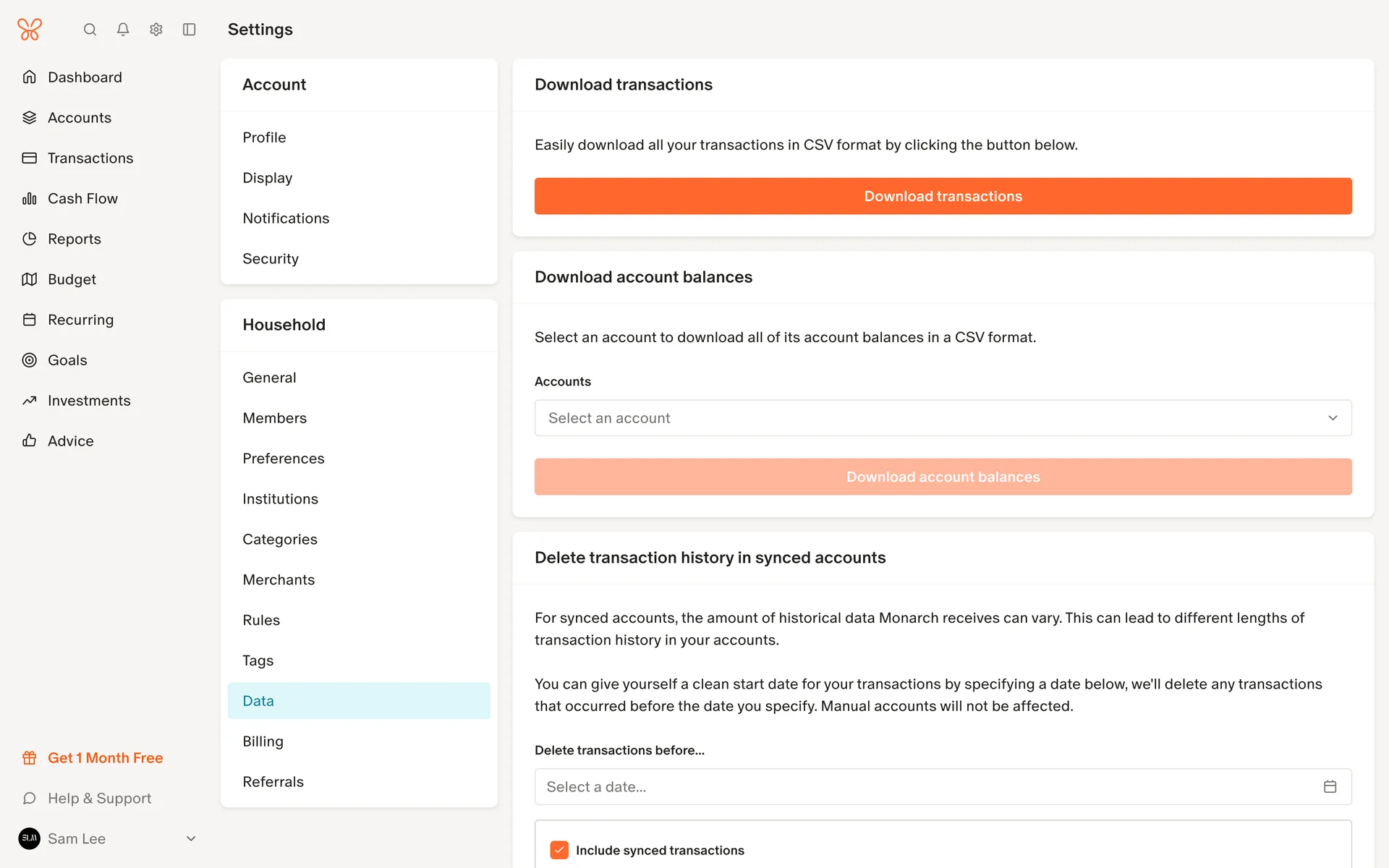Screen dimensions: 1389x868
Task: Expand the Select an account dropdown
Action: (x=943, y=418)
